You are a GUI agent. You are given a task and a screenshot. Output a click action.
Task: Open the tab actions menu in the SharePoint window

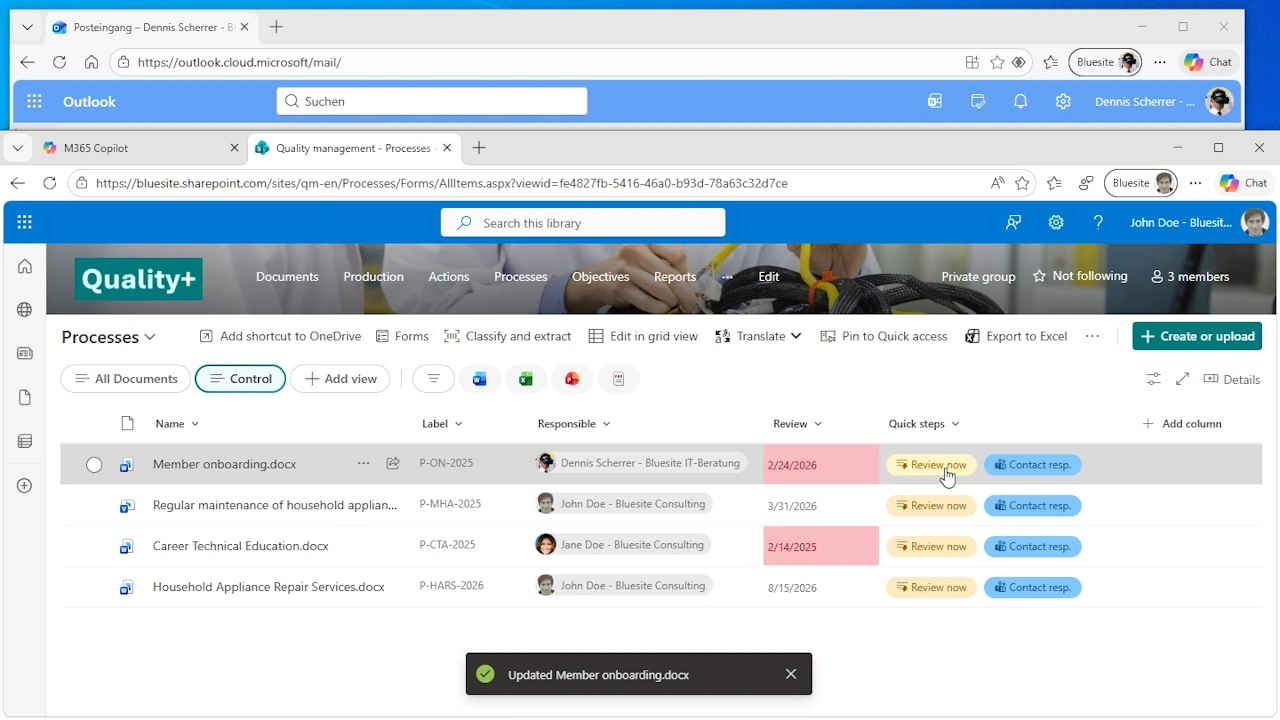[x=17, y=148]
